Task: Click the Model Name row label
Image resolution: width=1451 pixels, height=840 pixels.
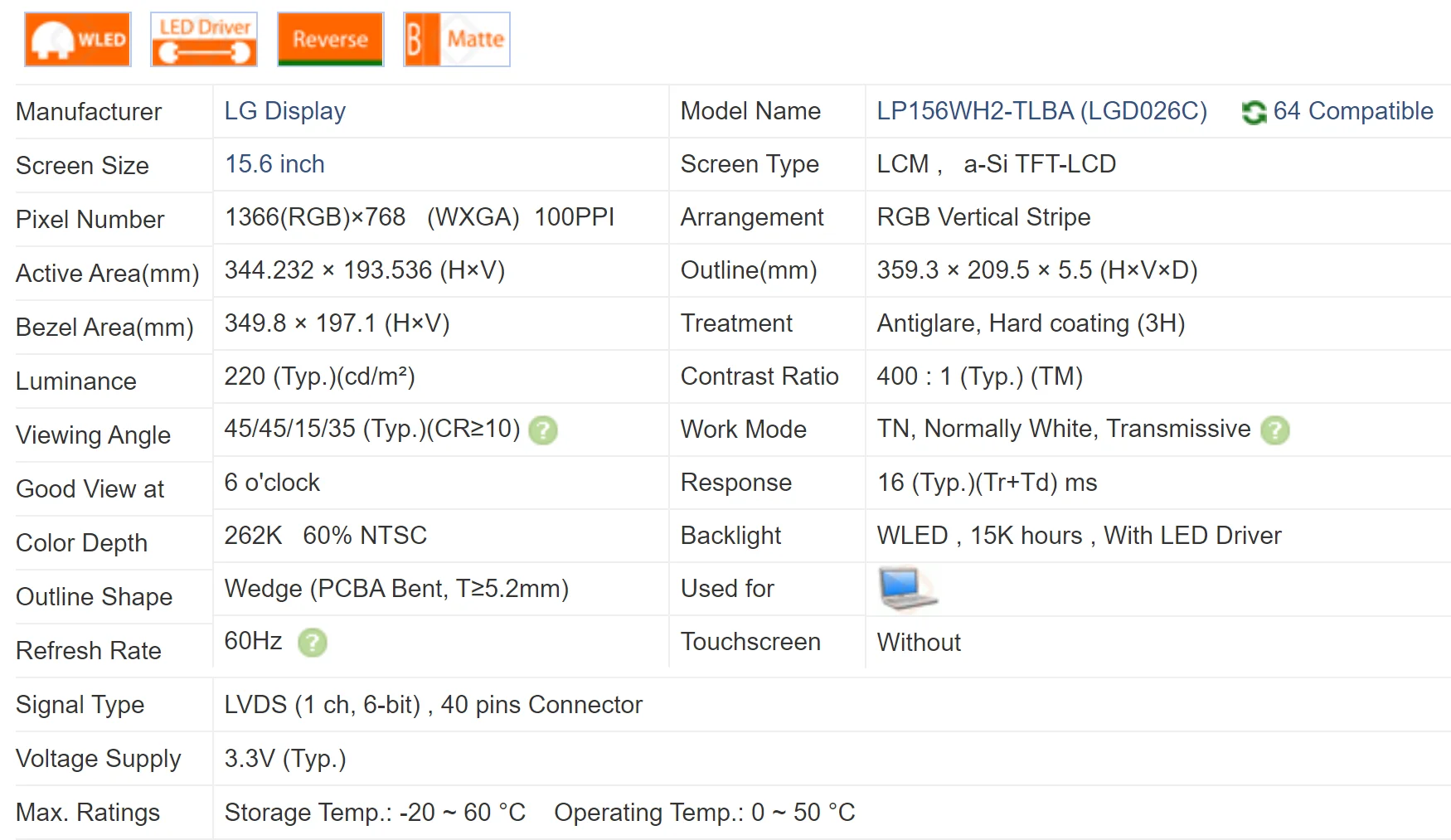Action: (750, 110)
